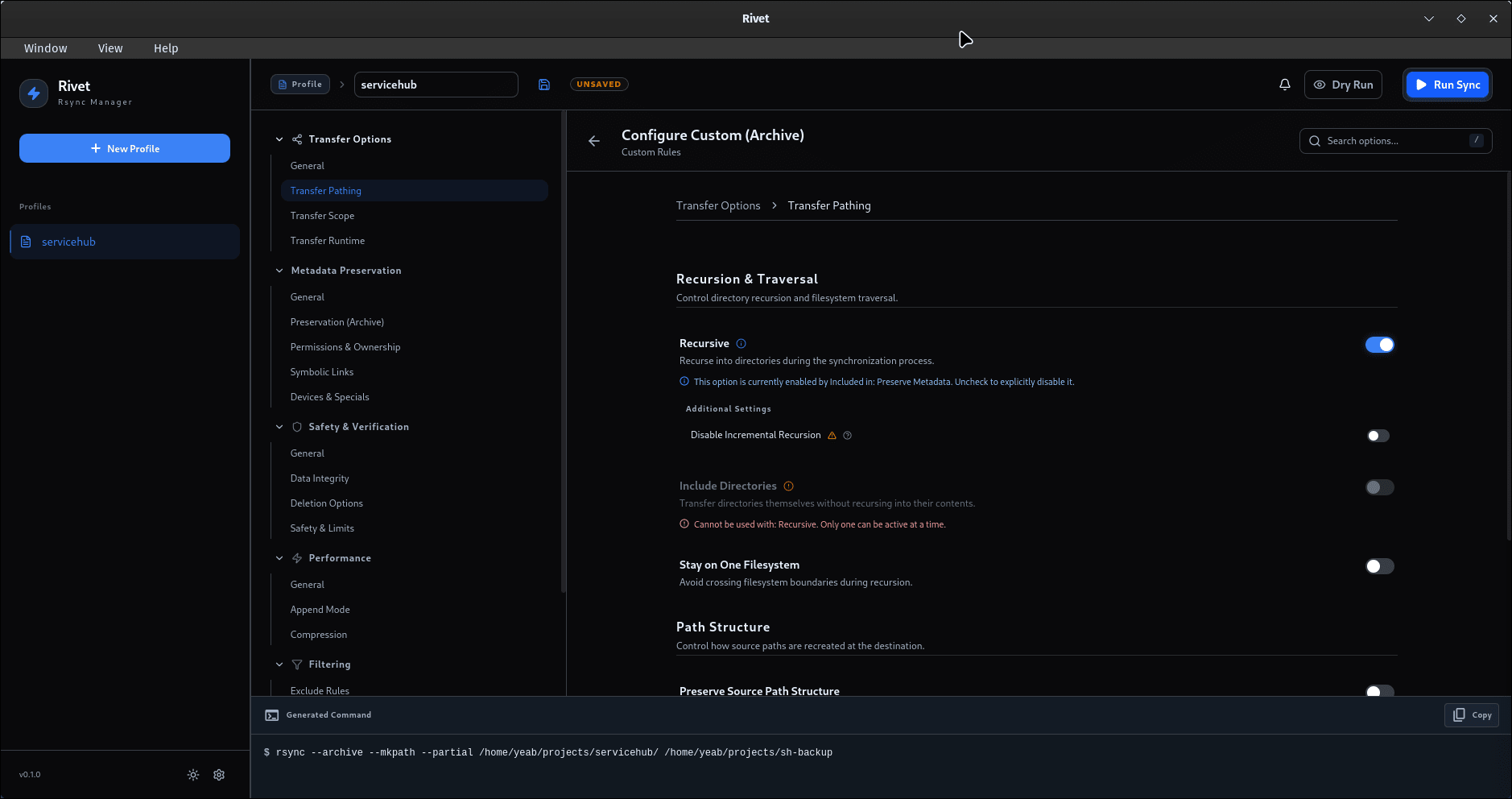The height and width of the screenshot is (799, 1512).
Task: Open Symbolic Links settings
Action: (415, 372)
